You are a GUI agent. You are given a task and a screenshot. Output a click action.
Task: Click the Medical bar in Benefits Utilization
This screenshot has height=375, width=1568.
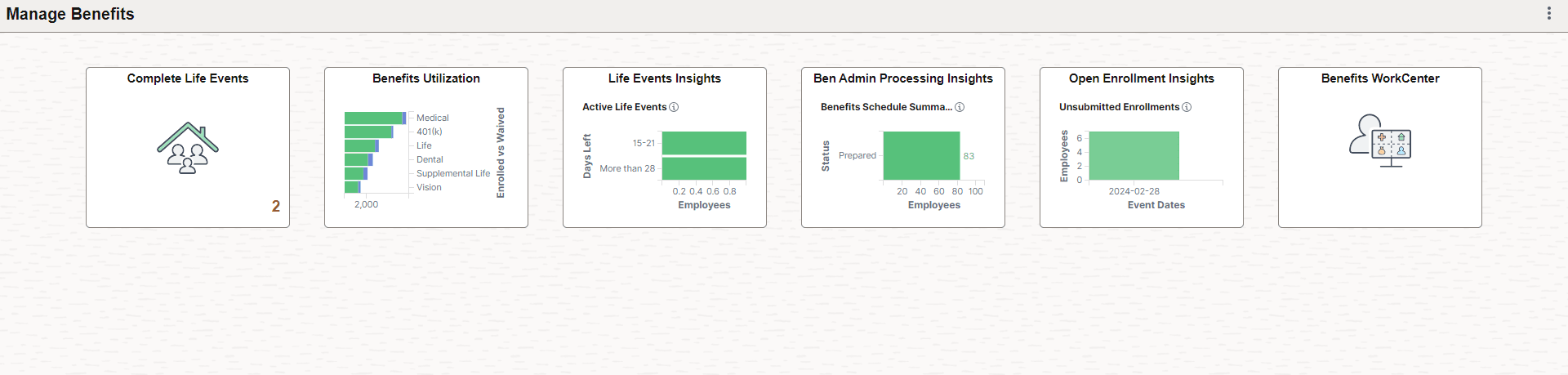click(373, 118)
